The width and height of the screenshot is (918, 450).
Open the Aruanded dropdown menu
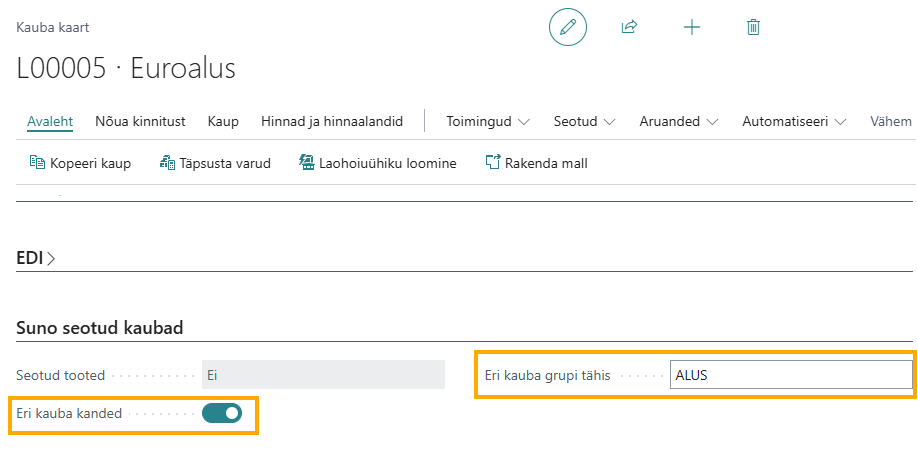(x=679, y=122)
